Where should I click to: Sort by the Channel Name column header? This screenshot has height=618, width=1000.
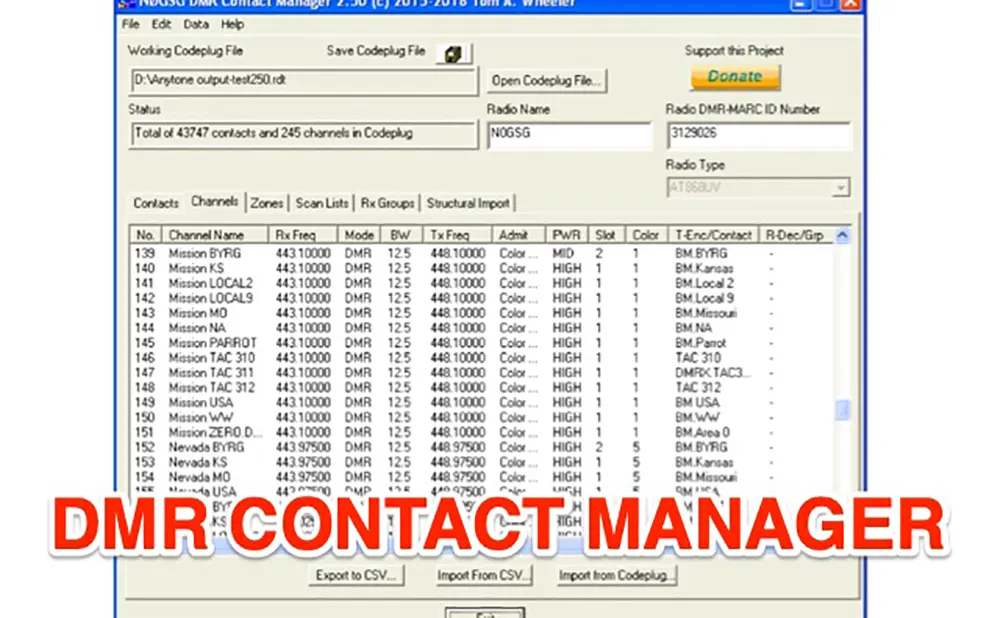214,235
